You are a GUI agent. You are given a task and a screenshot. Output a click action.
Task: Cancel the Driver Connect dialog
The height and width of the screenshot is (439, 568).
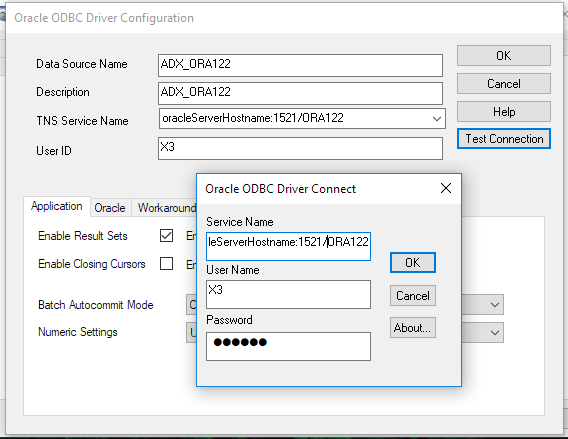[x=413, y=296]
